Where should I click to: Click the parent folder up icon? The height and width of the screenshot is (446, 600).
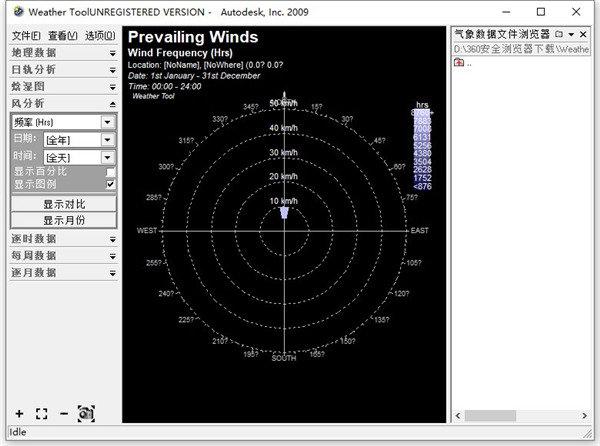pyautogui.click(x=459, y=63)
